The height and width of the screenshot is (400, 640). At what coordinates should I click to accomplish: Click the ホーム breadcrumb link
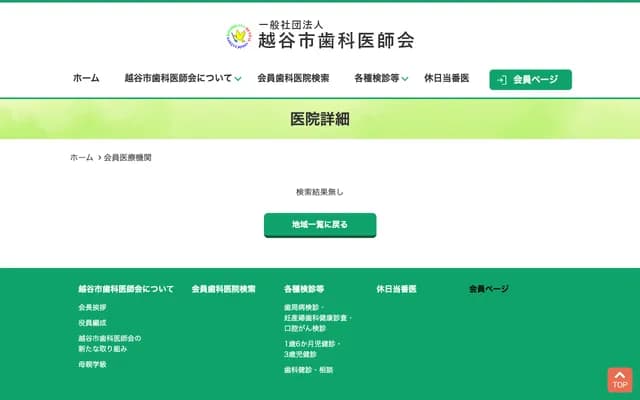(81, 158)
